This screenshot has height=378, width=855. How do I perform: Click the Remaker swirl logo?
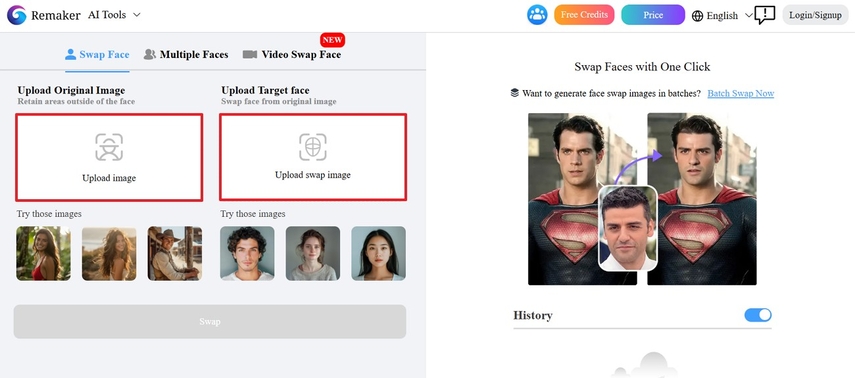point(16,15)
